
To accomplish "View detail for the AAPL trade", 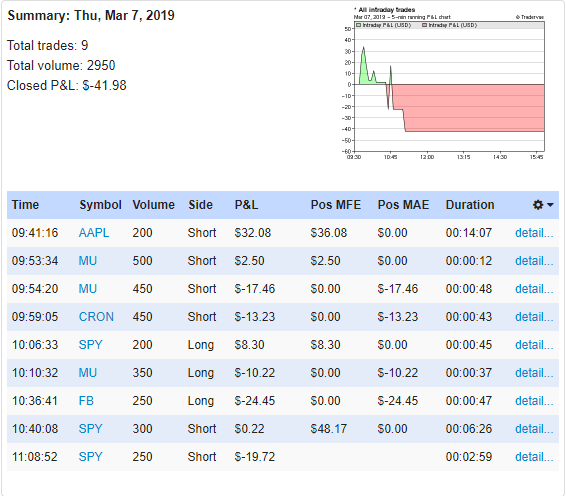I will 534,233.
